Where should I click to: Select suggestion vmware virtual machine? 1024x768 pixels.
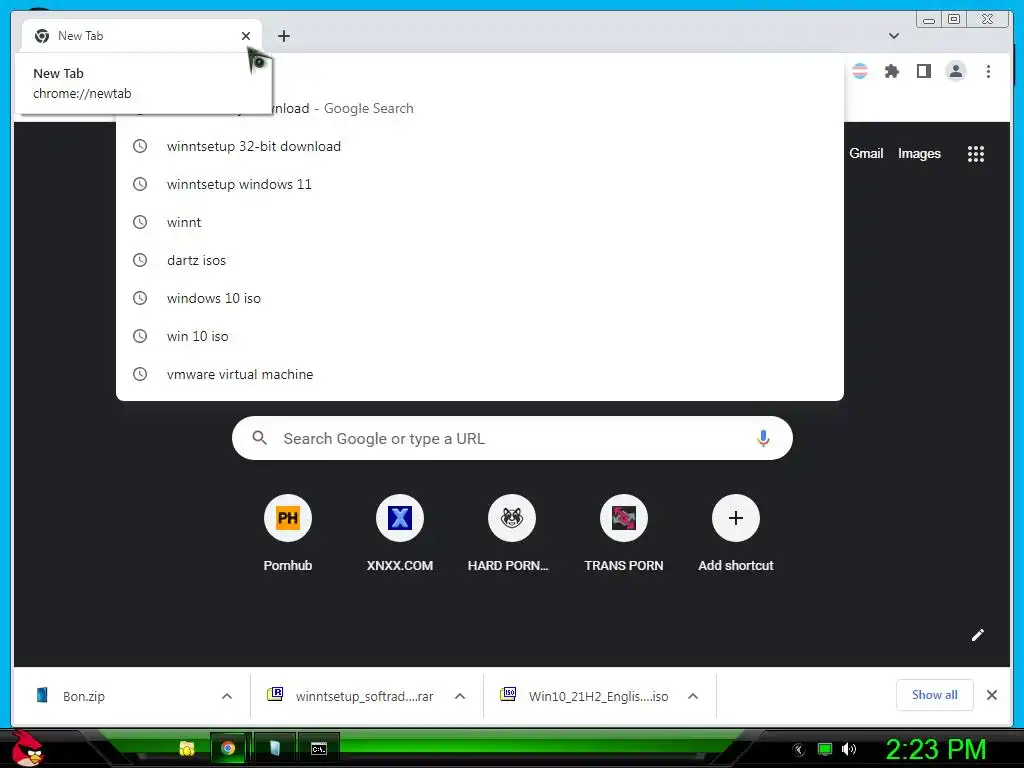479,374
